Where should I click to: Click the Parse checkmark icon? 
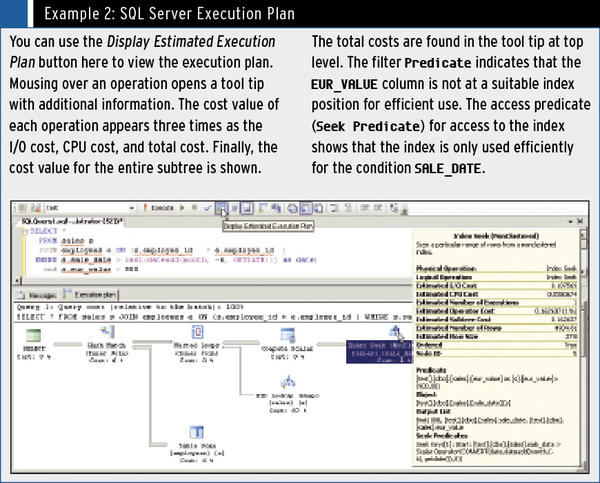coord(207,208)
